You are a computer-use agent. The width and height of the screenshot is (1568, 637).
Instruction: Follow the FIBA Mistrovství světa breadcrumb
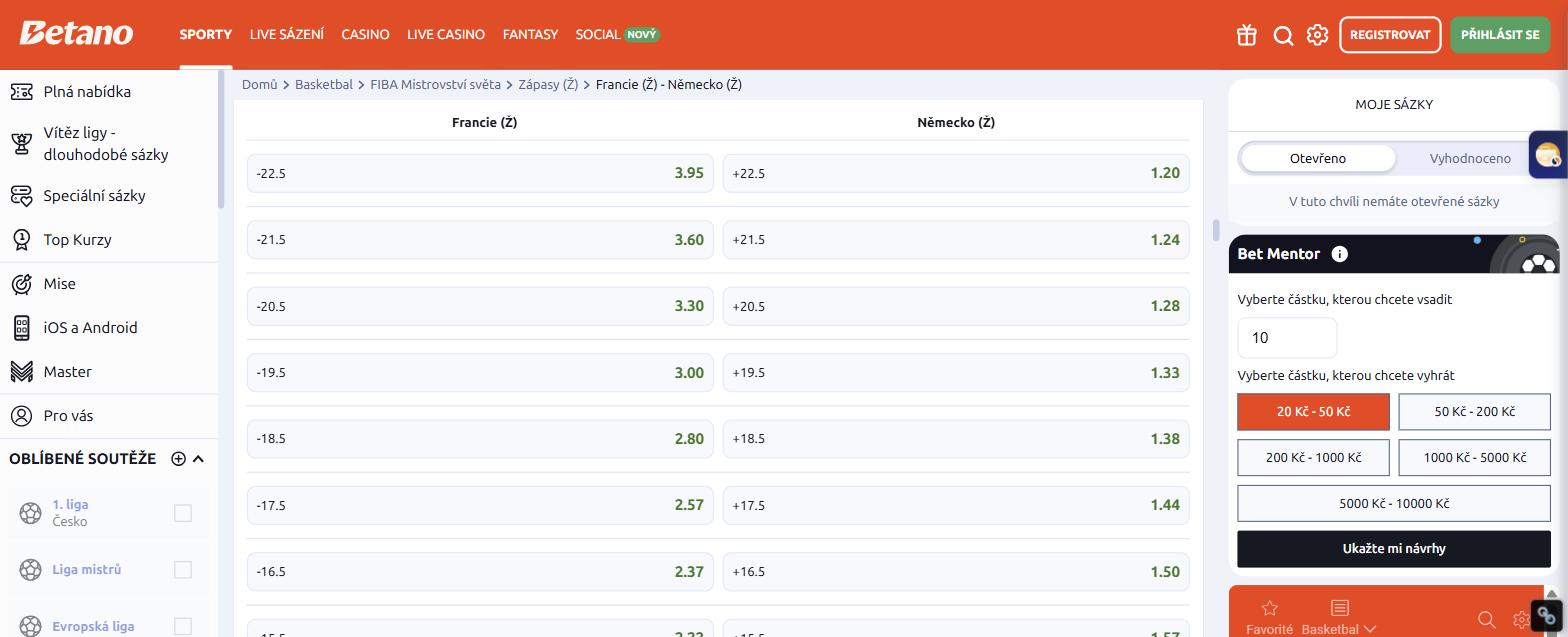(435, 84)
